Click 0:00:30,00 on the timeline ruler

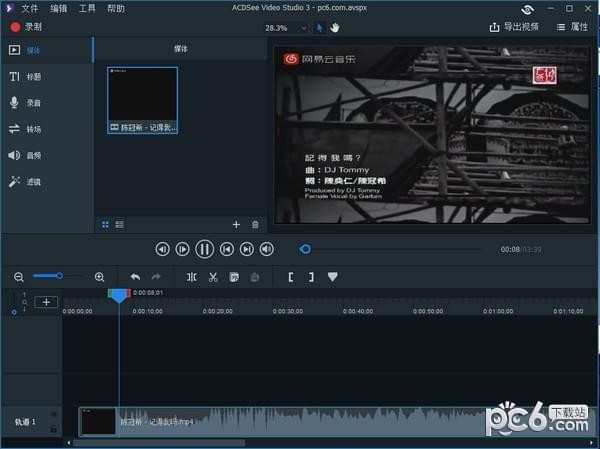[288, 311]
